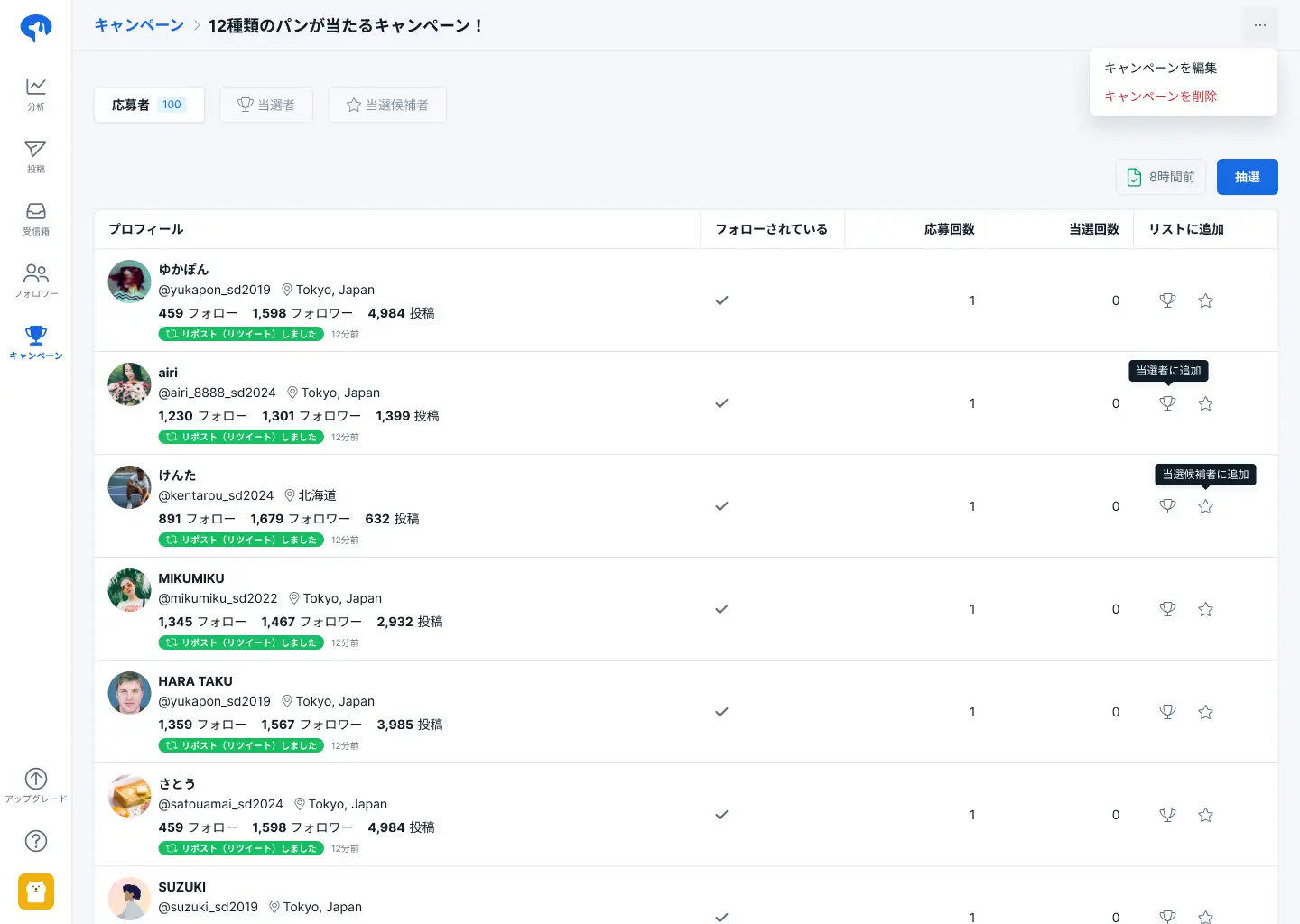1300x924 pixels.
Task: Open フォロワー followers page in sidebar
Action: [36, 280]
